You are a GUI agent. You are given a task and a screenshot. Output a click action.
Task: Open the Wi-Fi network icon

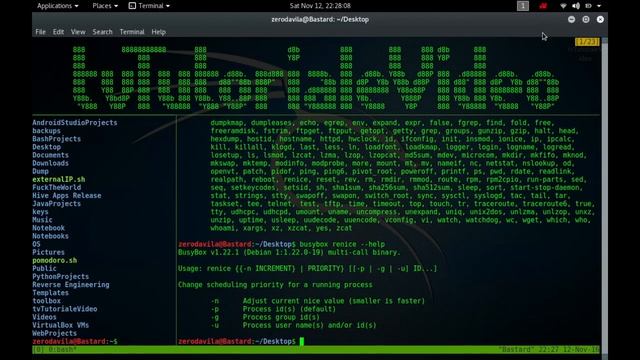pyautogui.click(x=563, y=6)
